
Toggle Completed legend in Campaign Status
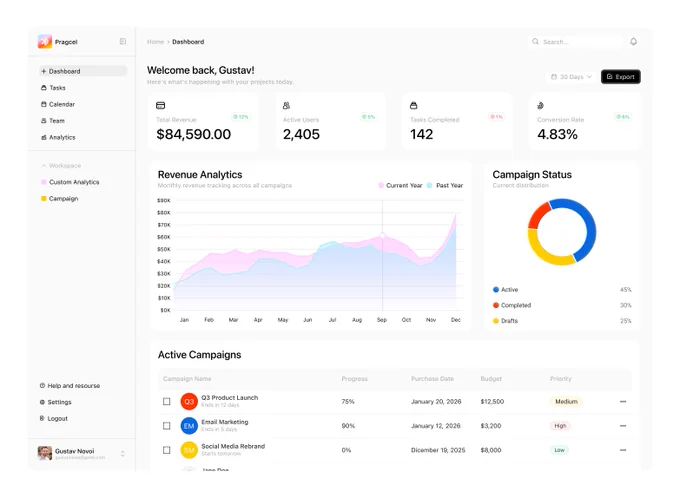point(512,305)
